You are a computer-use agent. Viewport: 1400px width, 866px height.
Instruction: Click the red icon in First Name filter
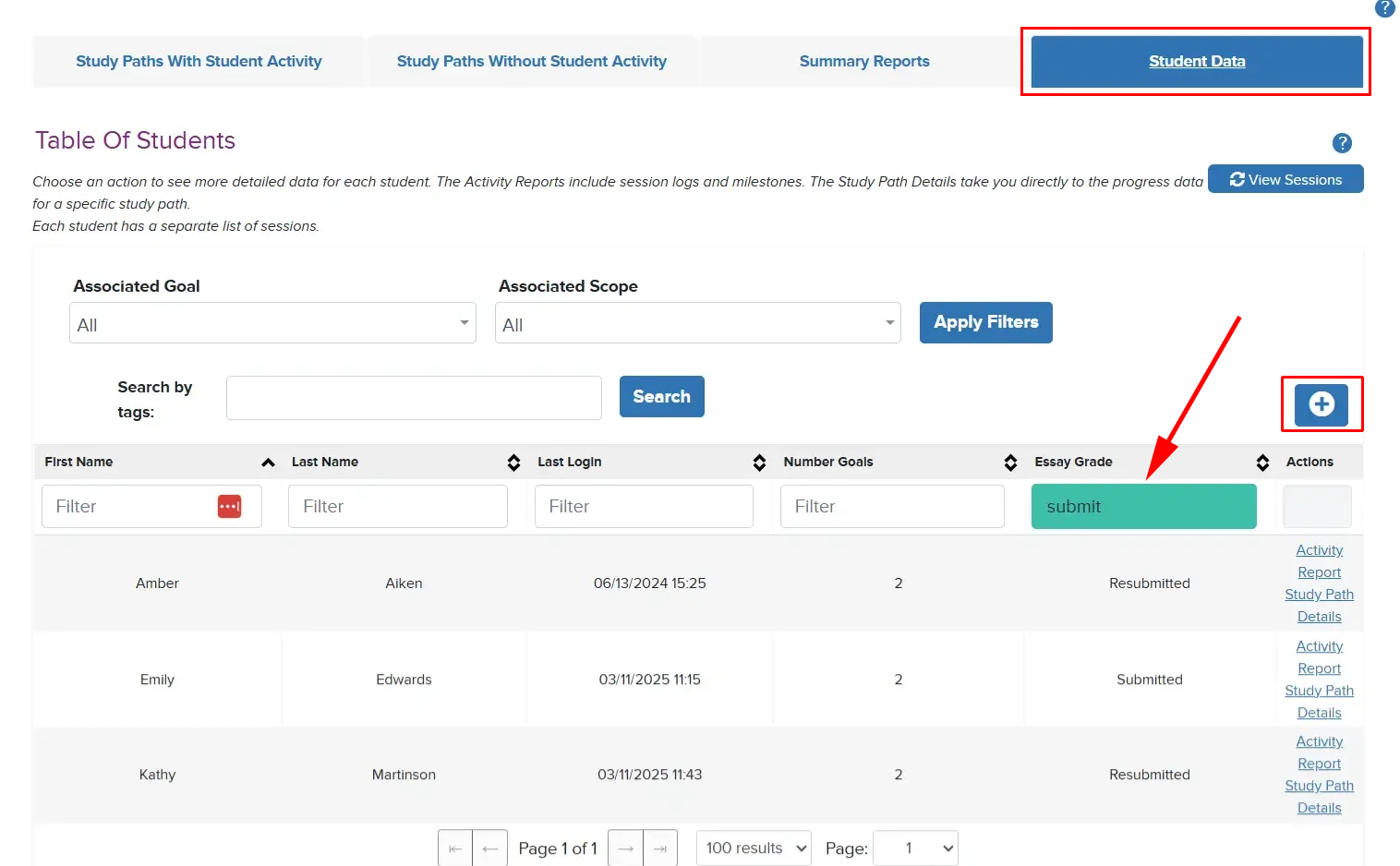[x=229, y=506]
